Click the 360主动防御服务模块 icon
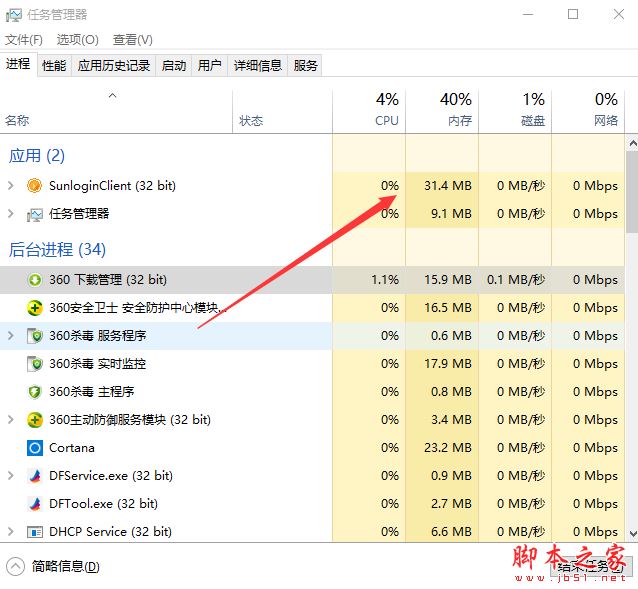Screen dimensions: 638x589 pyautogui.click(x=35, y=420)
